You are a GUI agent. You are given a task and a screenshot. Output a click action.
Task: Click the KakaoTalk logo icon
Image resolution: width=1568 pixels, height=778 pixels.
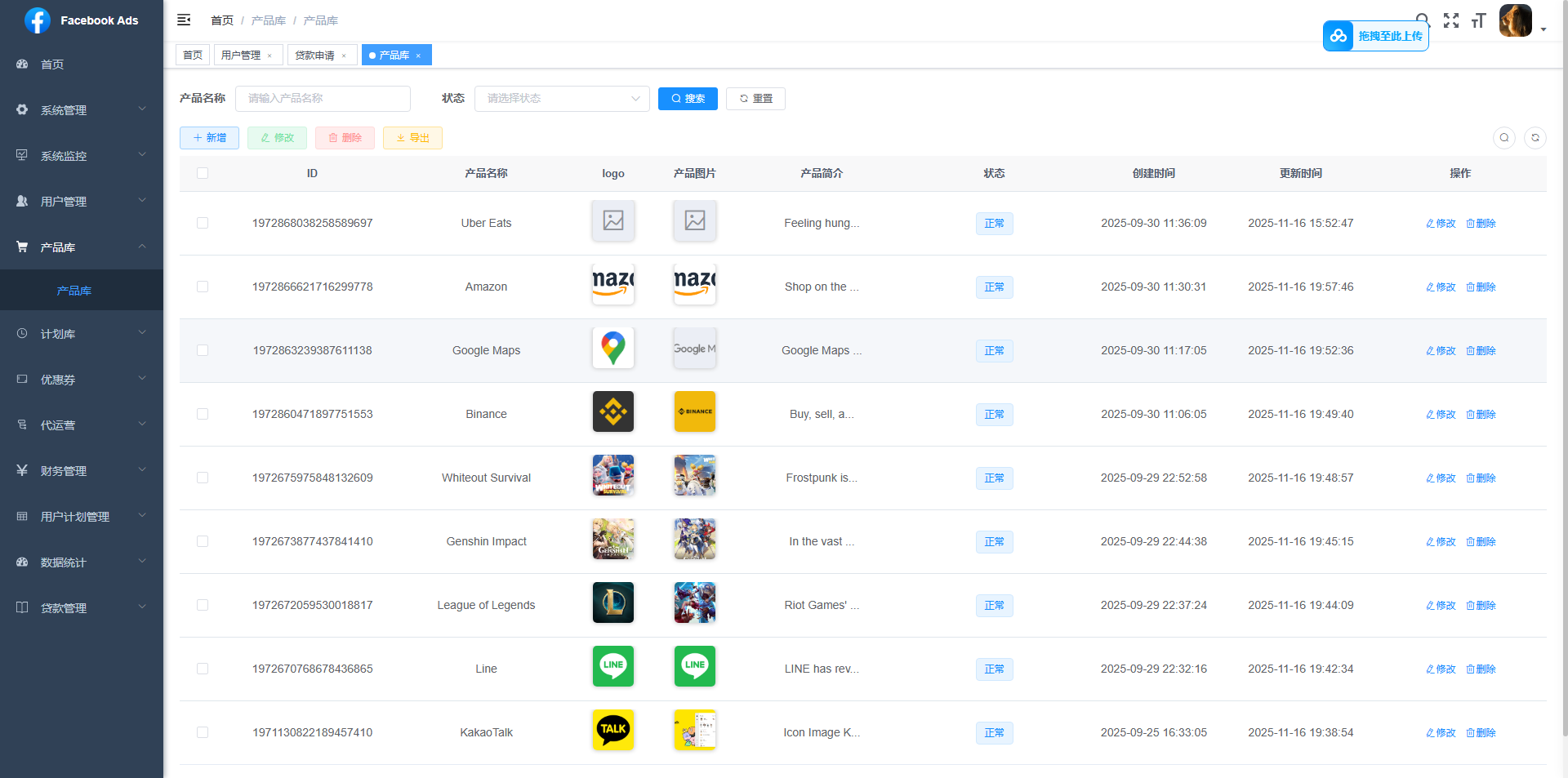[x=612, y=730]
